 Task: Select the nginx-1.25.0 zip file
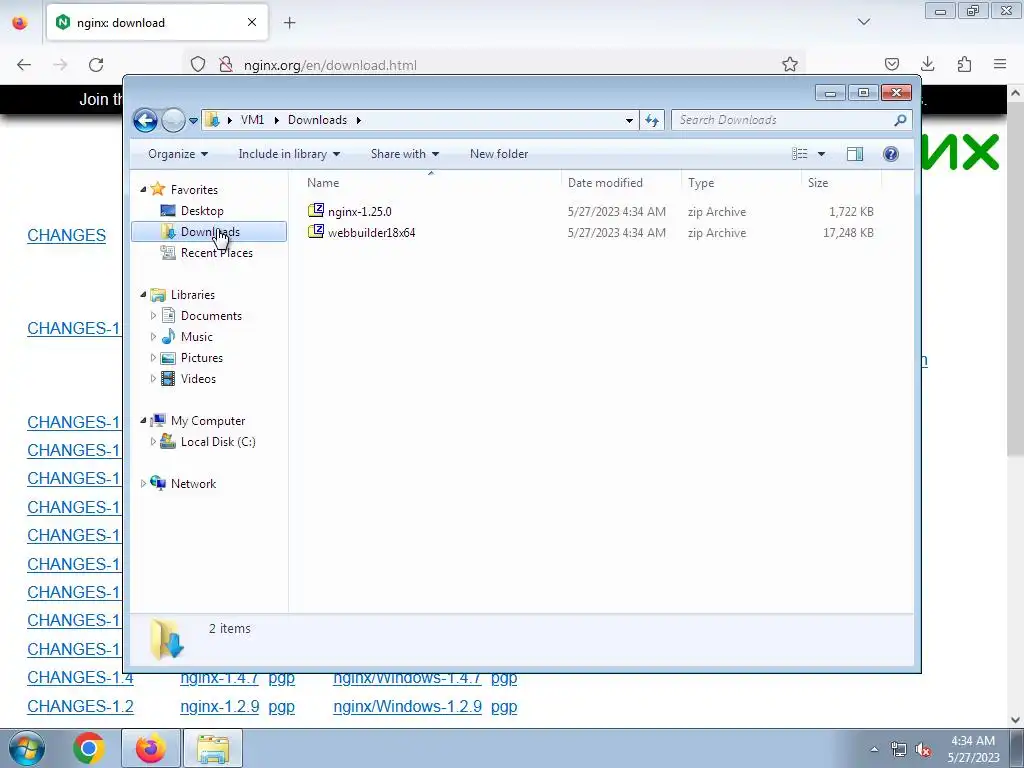click(x=360, y=212)
